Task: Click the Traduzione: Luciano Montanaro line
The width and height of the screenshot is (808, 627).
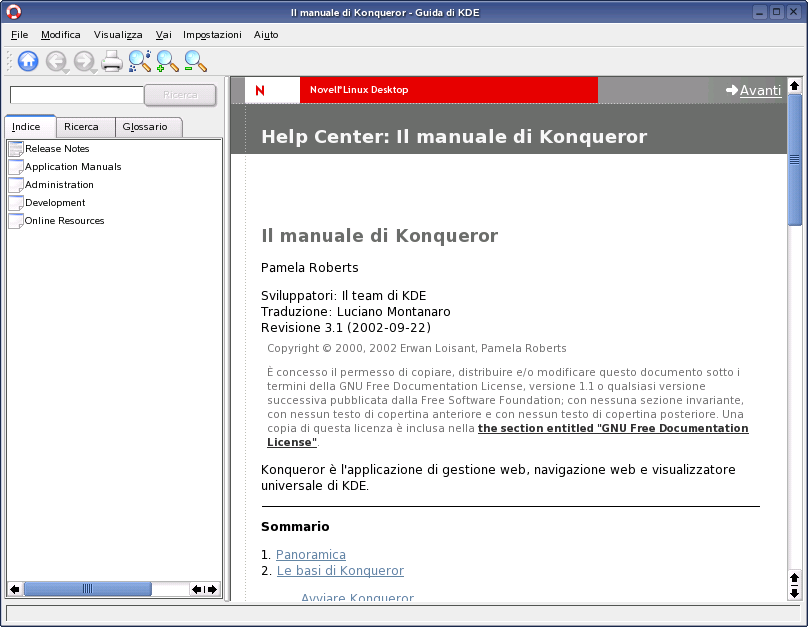Action: pyautogui.click(x=356, y=312)
